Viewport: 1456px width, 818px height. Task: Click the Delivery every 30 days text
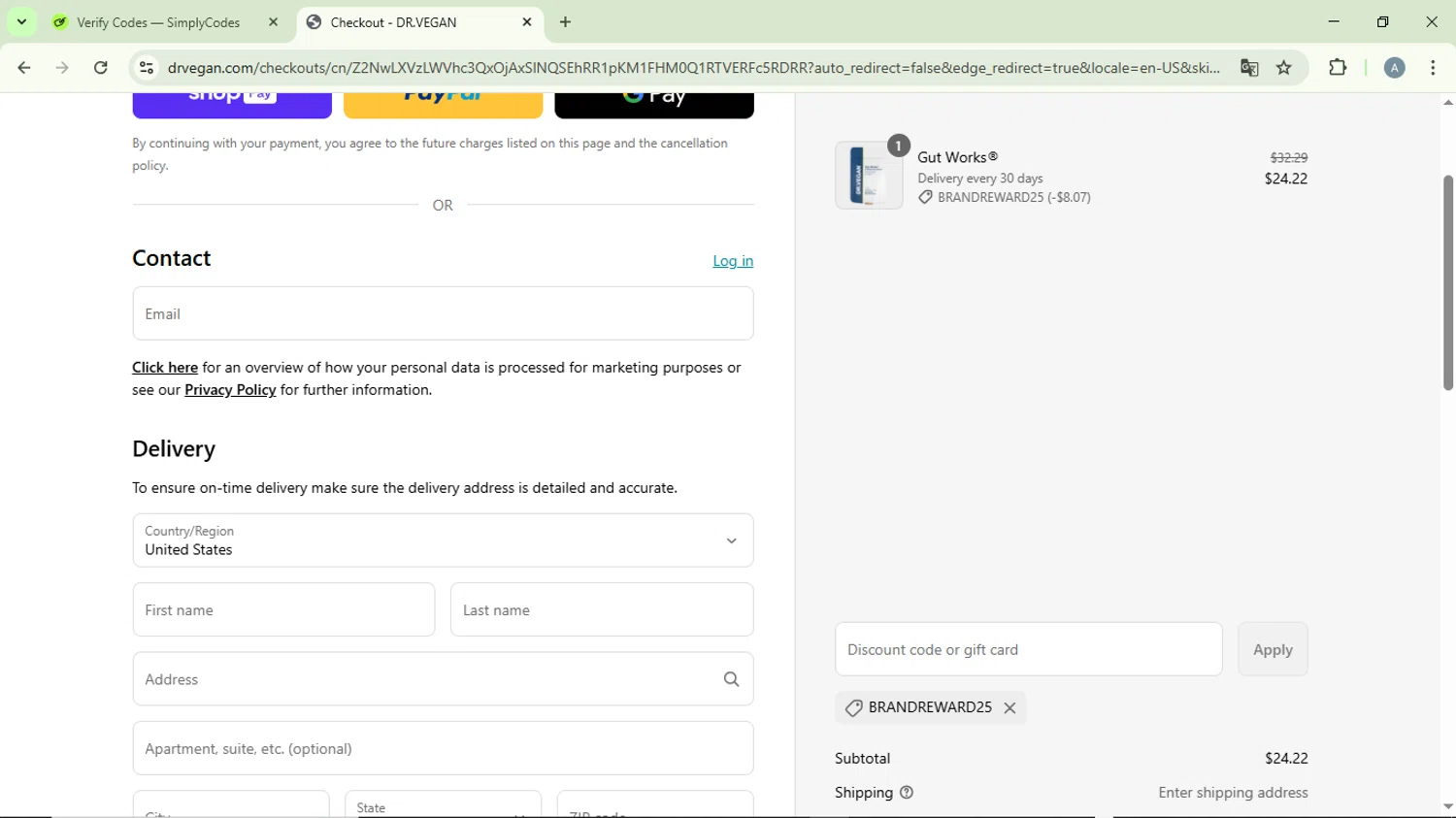[980, 179]
